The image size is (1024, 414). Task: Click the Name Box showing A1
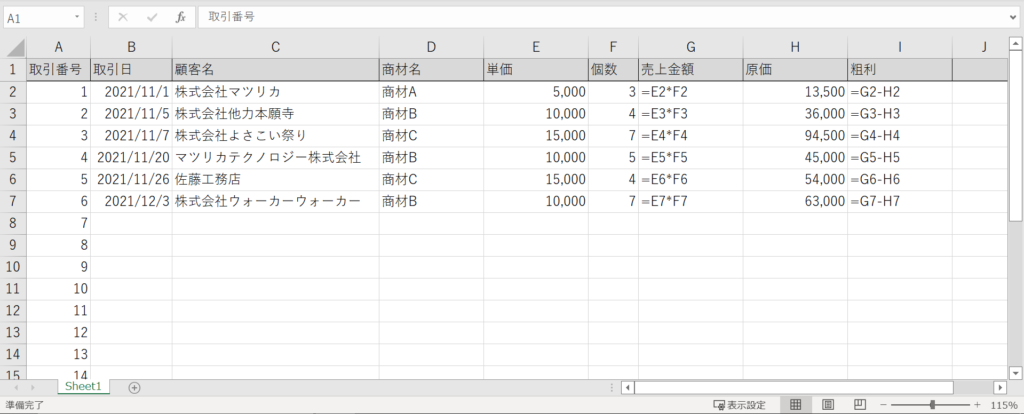pyautogui.click(x=39, y=18)
